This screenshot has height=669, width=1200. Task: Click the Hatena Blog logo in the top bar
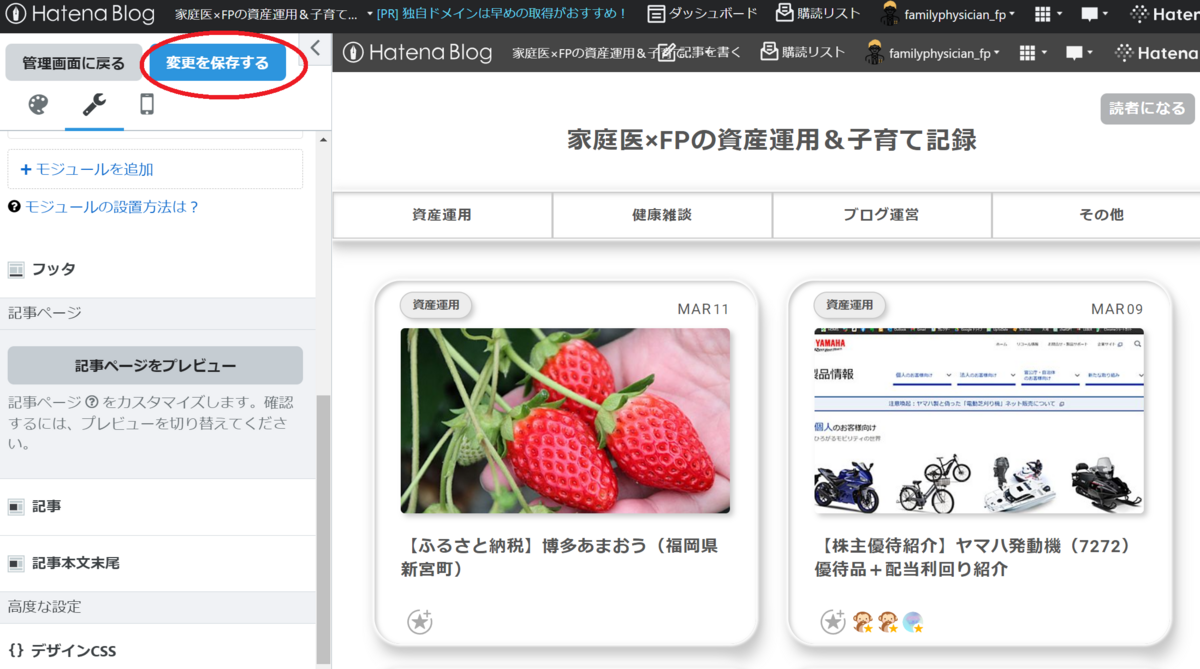80,14
